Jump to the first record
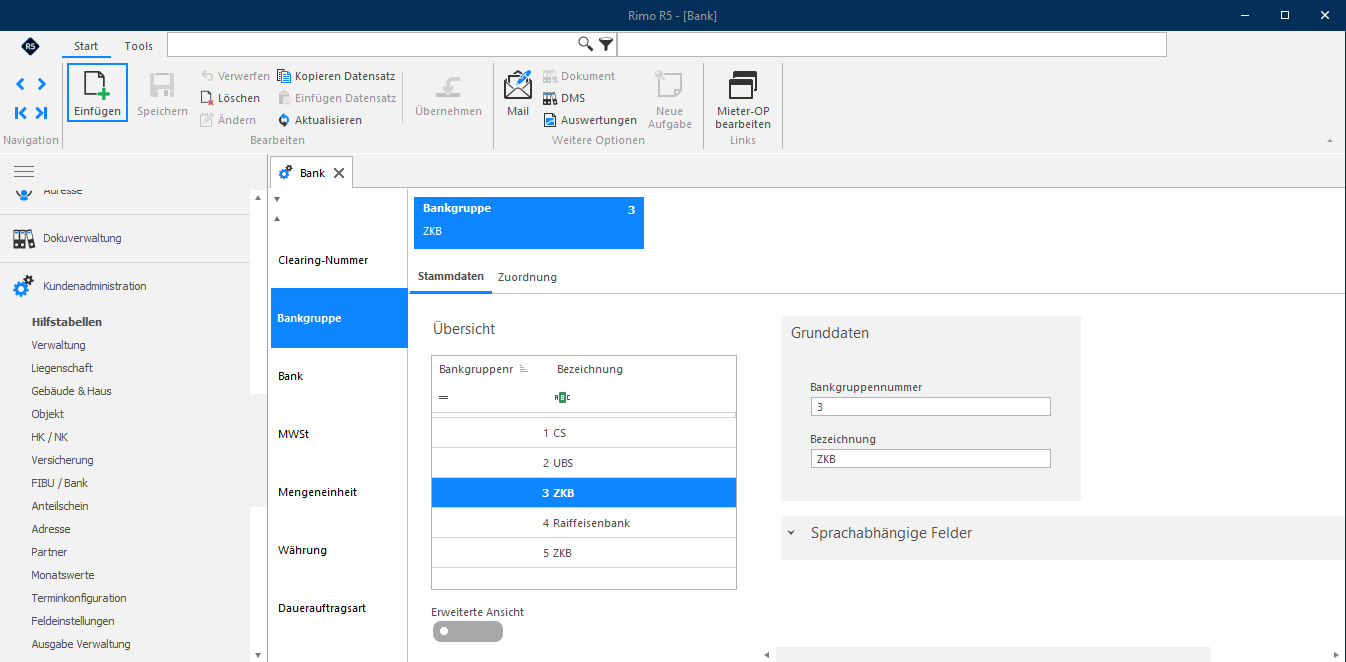The image size is (1346, 662). point(21,113)
